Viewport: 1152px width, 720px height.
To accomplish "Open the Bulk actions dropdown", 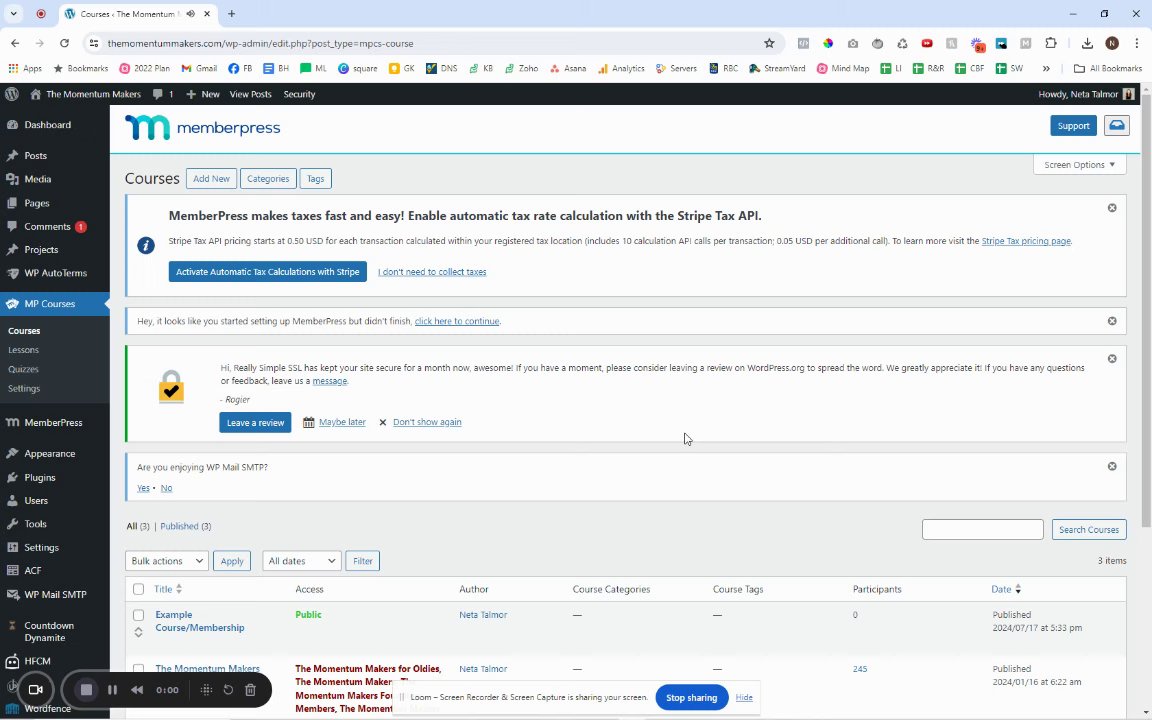I will [x=167, y=561].
